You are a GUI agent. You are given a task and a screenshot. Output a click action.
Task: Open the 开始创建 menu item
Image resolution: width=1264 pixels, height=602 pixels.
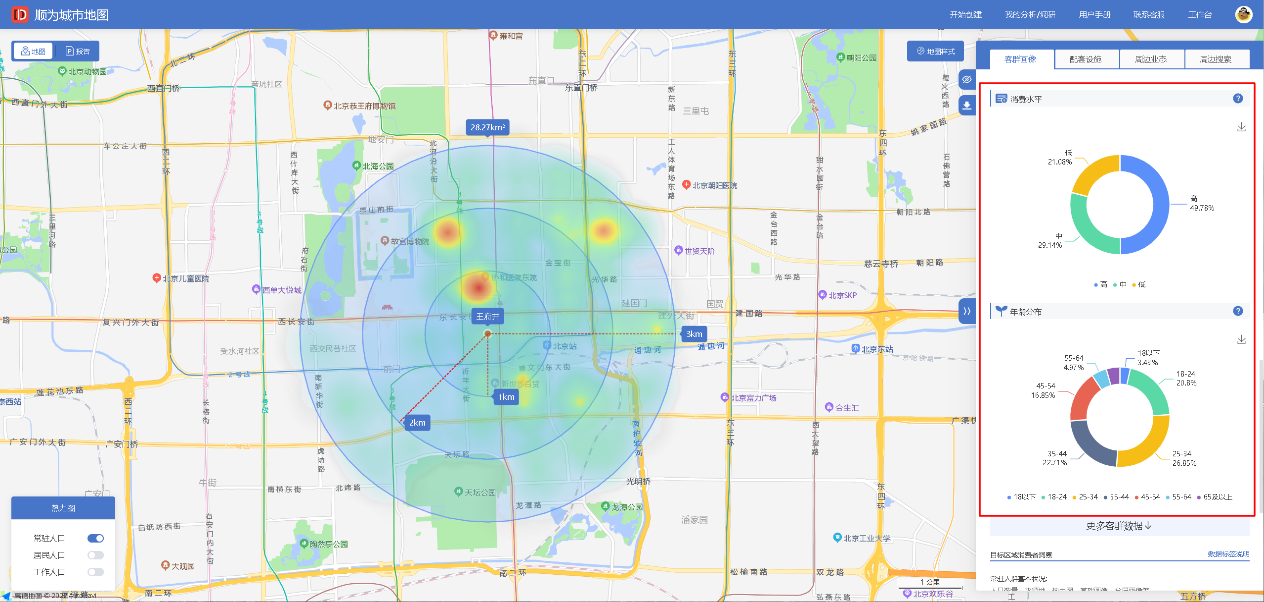[x=965, y=15]
